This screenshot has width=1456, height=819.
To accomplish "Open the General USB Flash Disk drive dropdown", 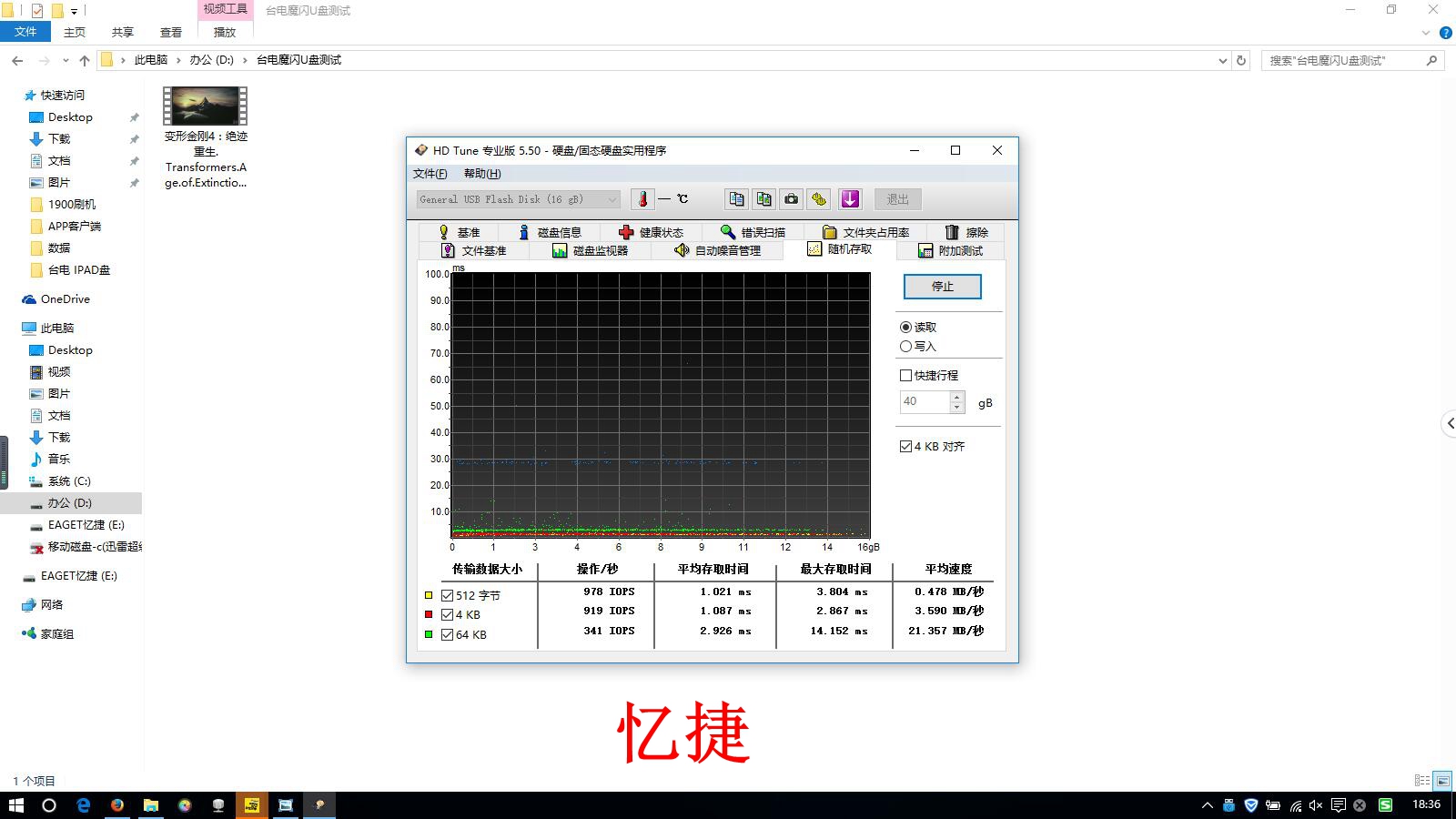I will (519, 199).
